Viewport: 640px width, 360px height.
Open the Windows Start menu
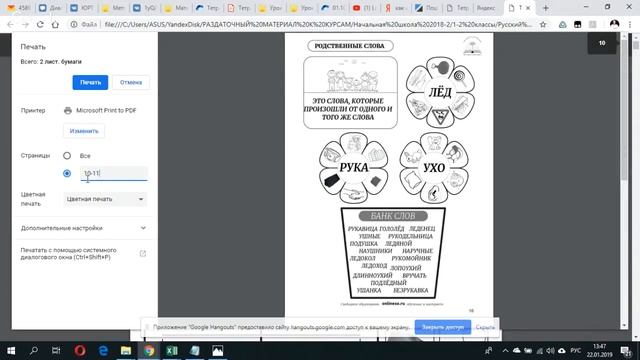coord(11,351)
